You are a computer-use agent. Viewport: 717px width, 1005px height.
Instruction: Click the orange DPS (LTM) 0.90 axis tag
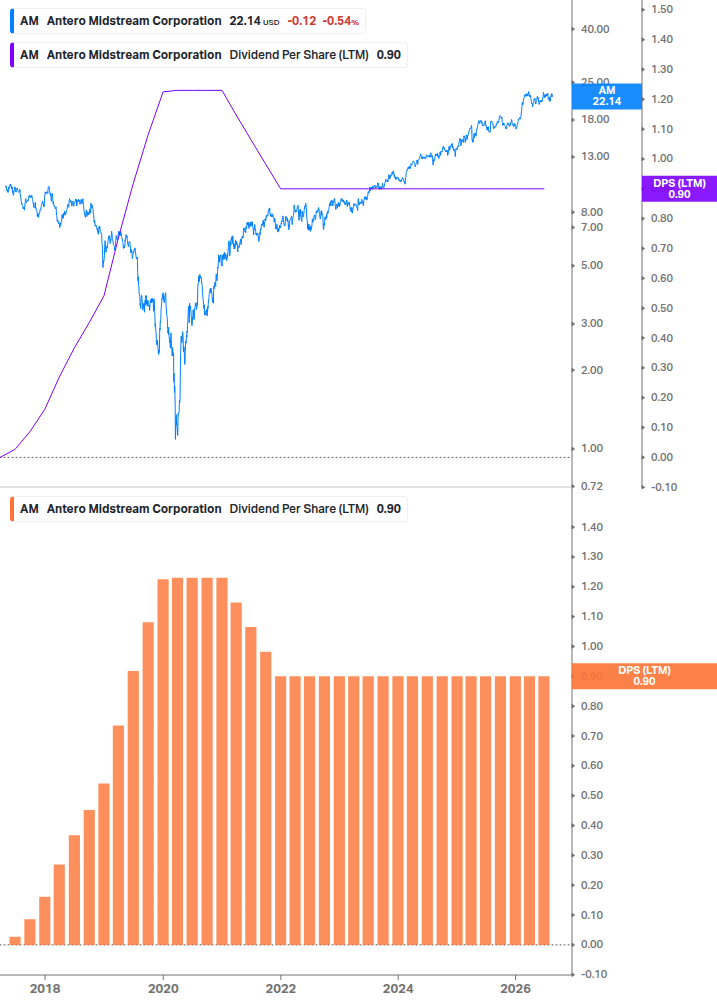[644, 676]
